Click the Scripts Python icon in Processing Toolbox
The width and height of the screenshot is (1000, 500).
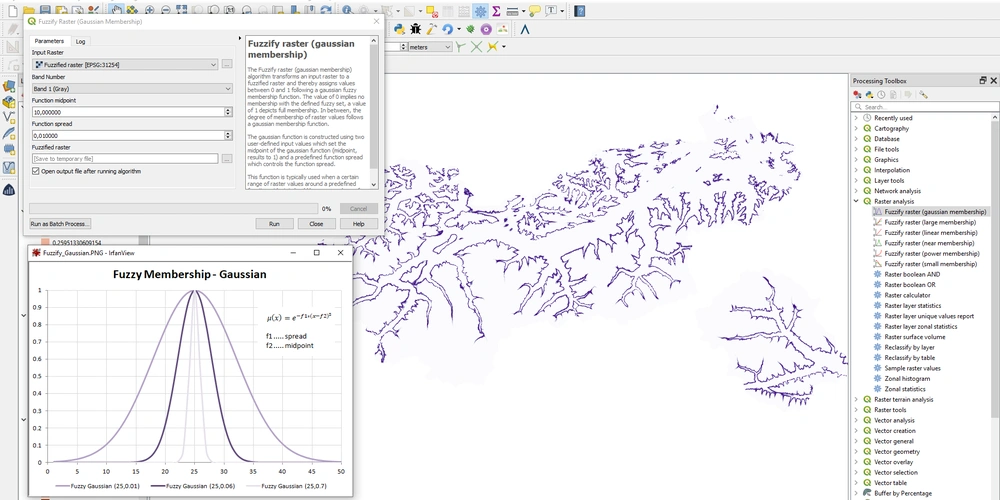point(869,94)
